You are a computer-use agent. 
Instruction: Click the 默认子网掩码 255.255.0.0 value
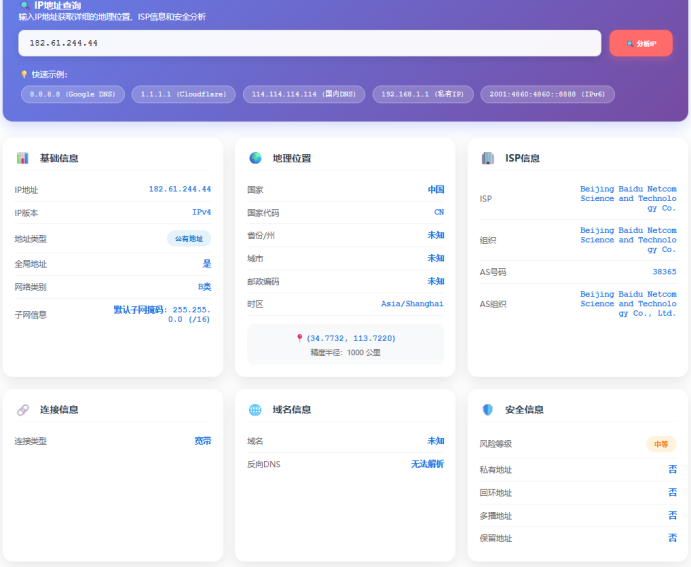[162, 315]
